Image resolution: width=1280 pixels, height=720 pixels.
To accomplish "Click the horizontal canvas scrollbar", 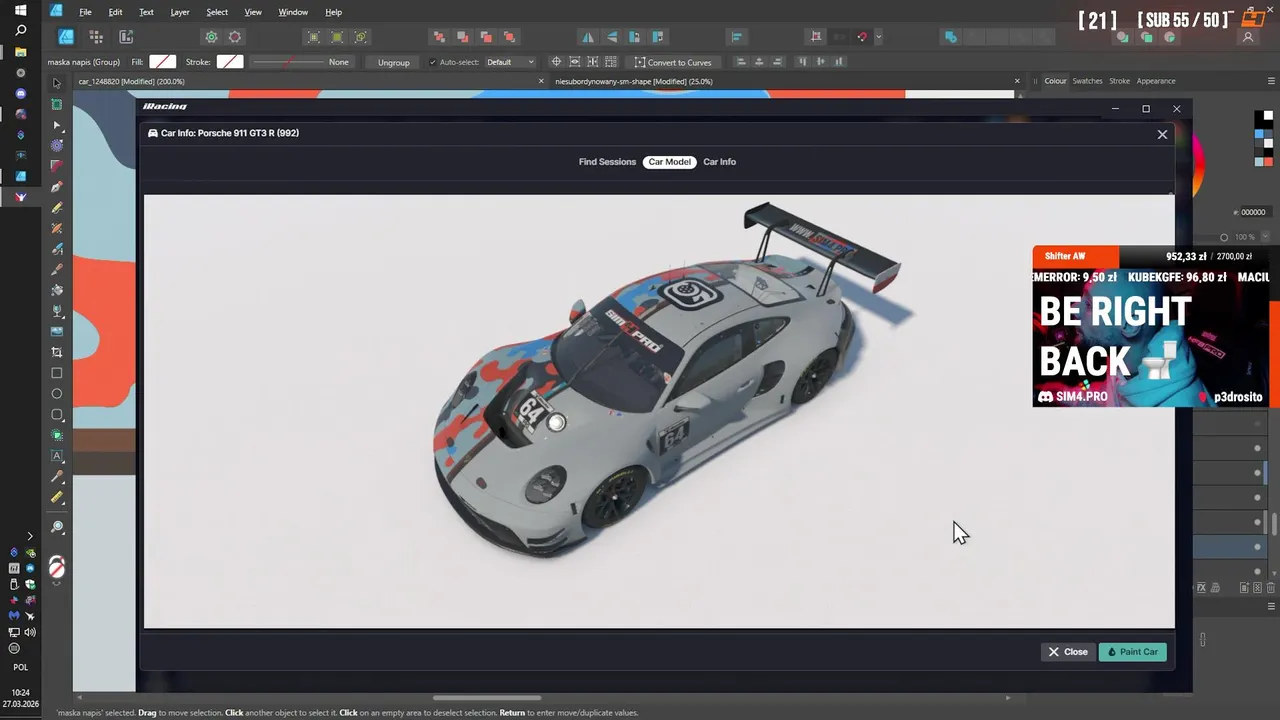I will [x=487, y=698].
